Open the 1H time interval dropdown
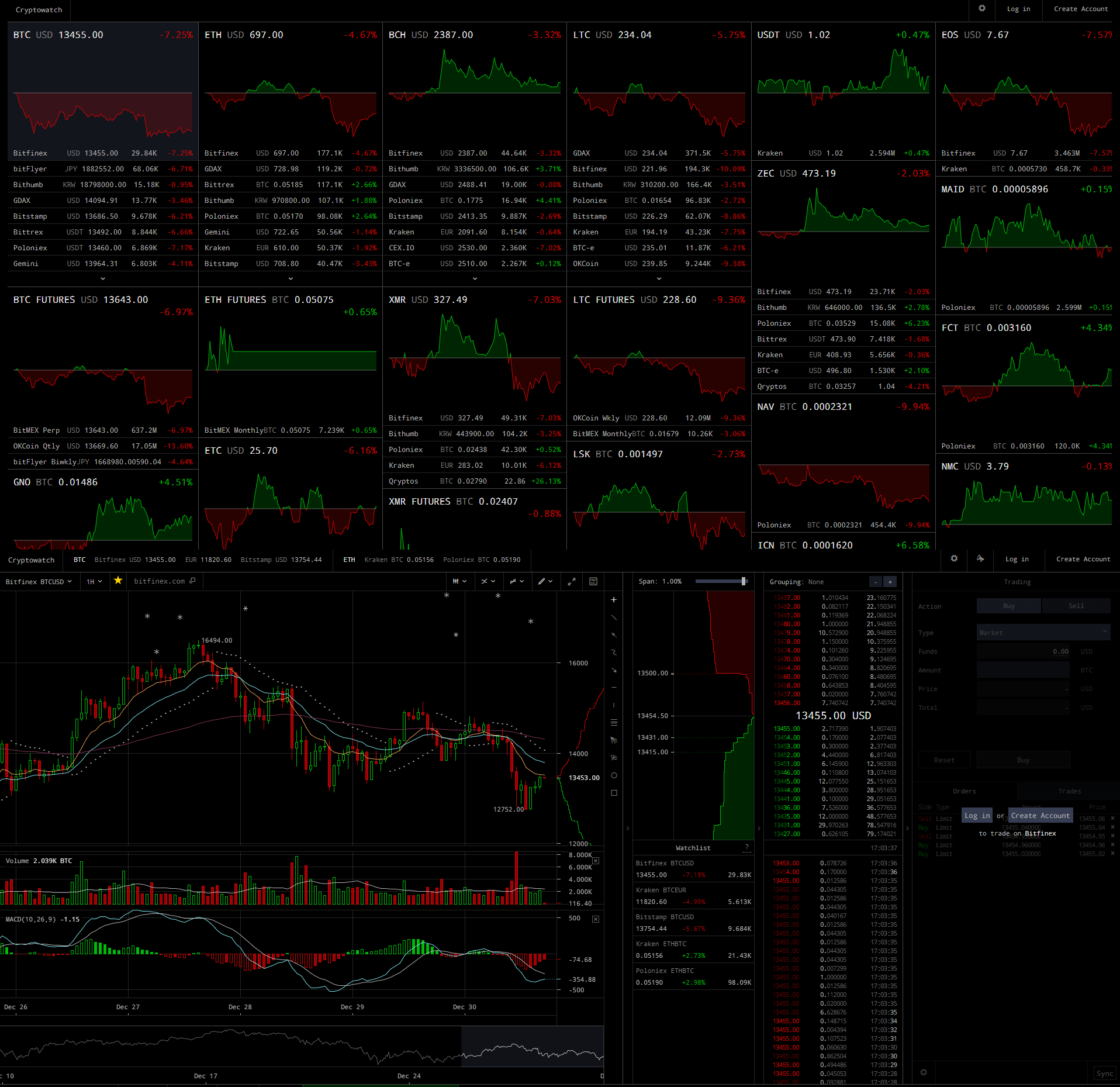This screenshot has height=1087, width=1120. click(x=94, y=582)
